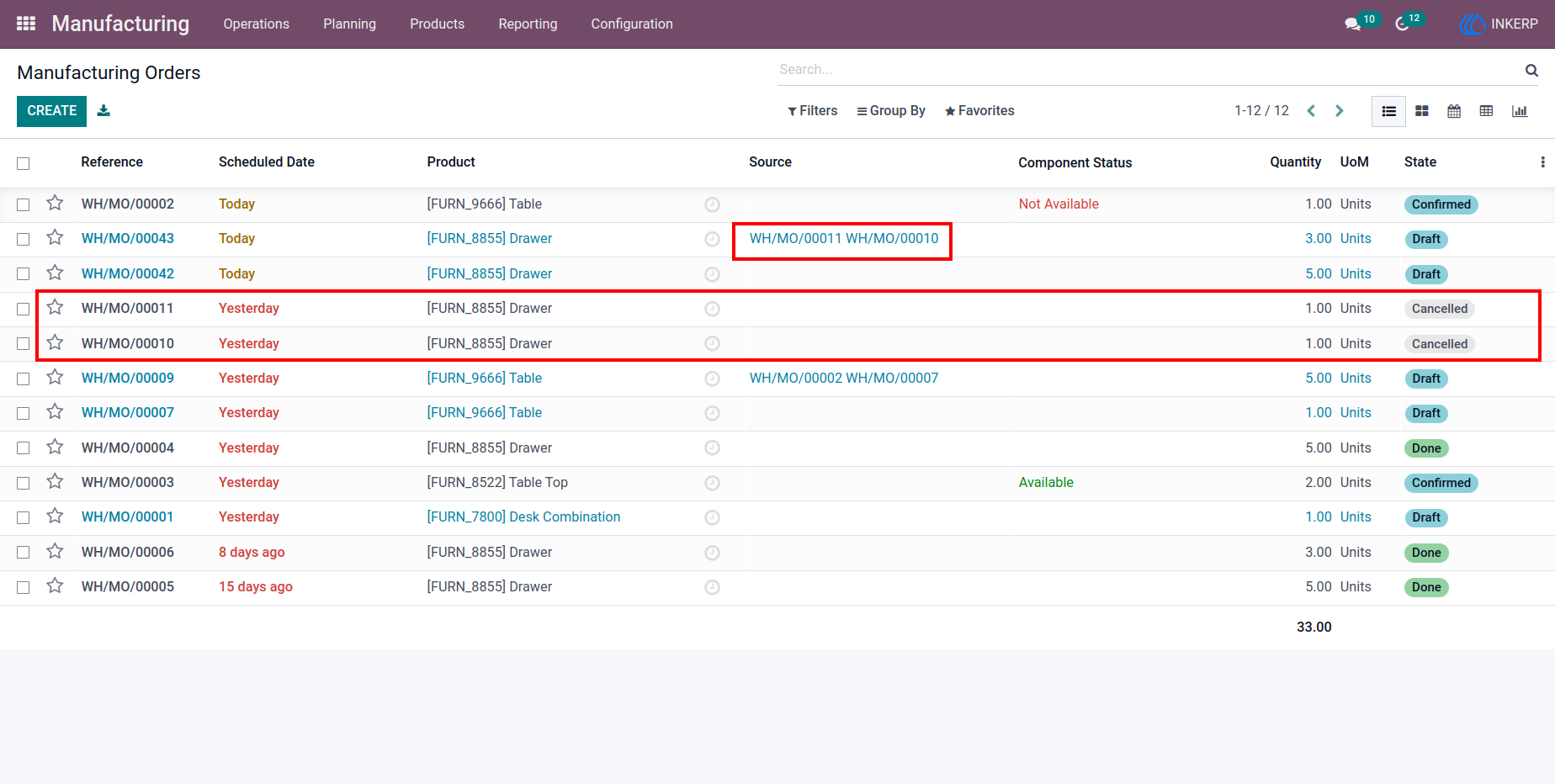The width and height of the screenshot is (1555, 784).
Task: Click the search magnifier icon
Action: pyautogui.click(x=1531, y=70)
